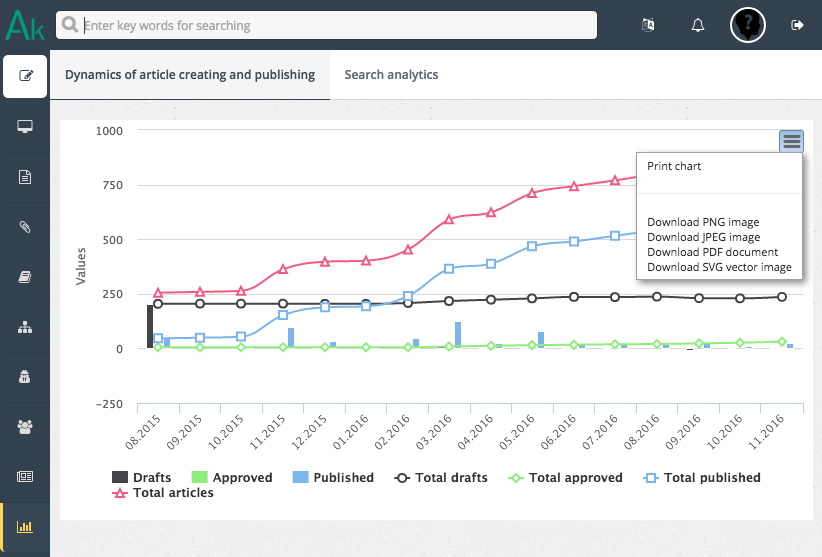
Task: Click the keyword search input field
Action: [326, 25]
